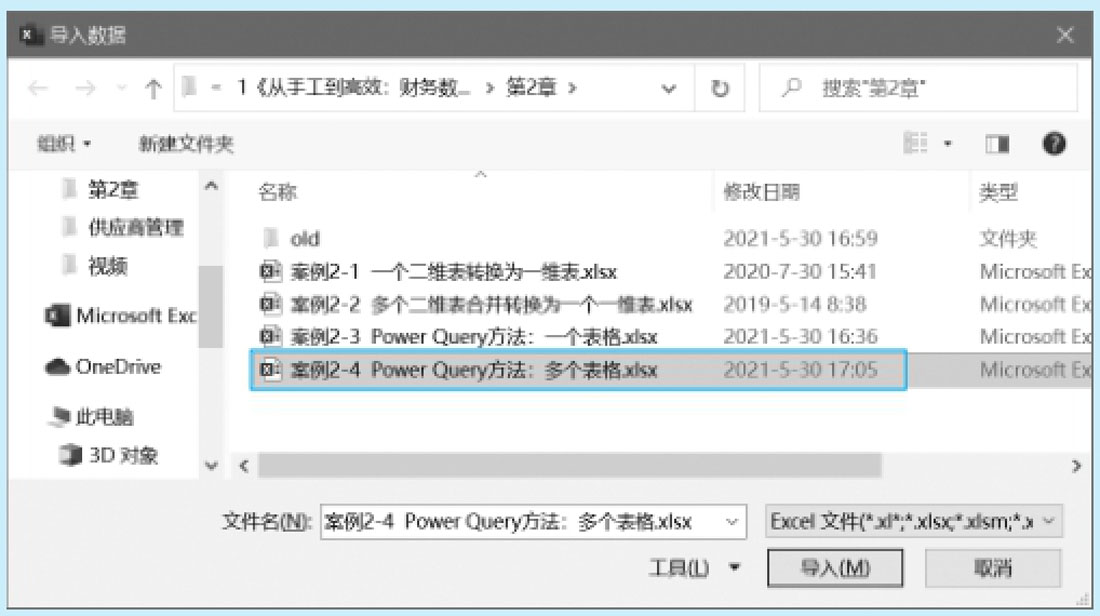Expand the arrow after 第2章 in address bar
Image resolution: width=1100 pixels, height=616 pixels.
(572, 88)
